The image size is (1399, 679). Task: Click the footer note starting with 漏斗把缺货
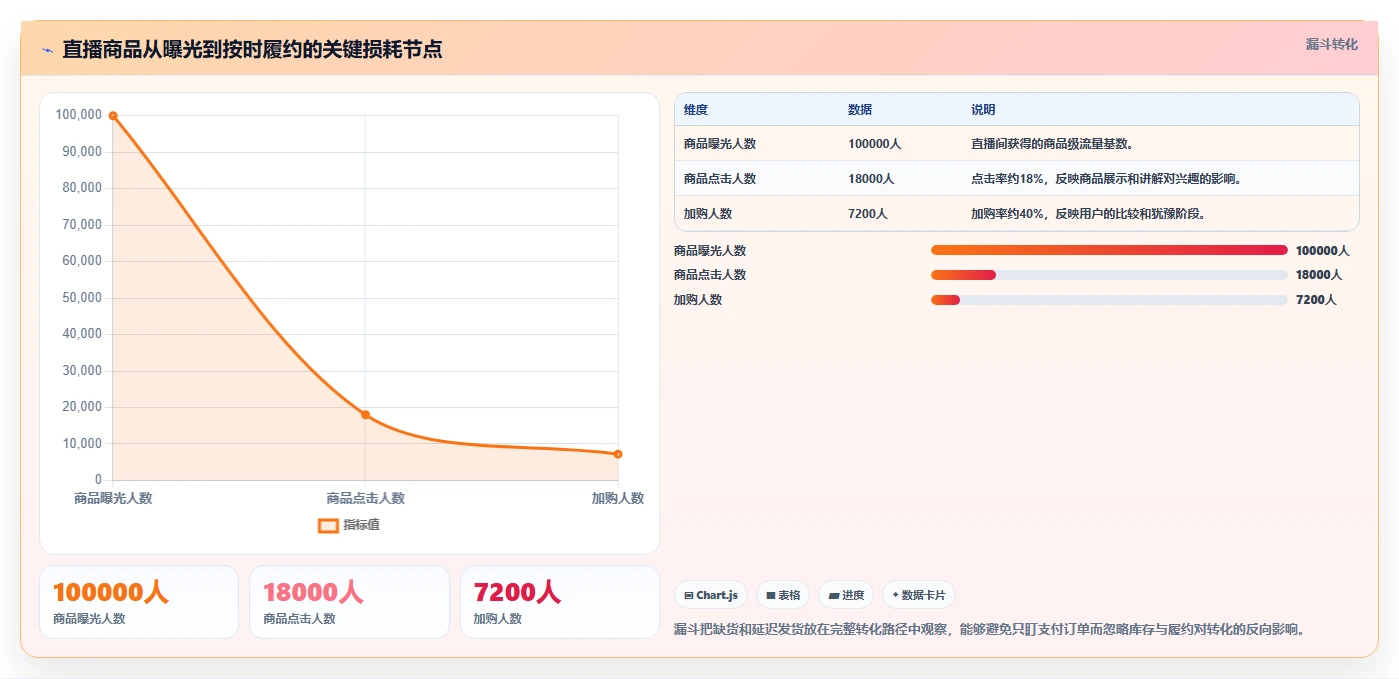(991, 629)
